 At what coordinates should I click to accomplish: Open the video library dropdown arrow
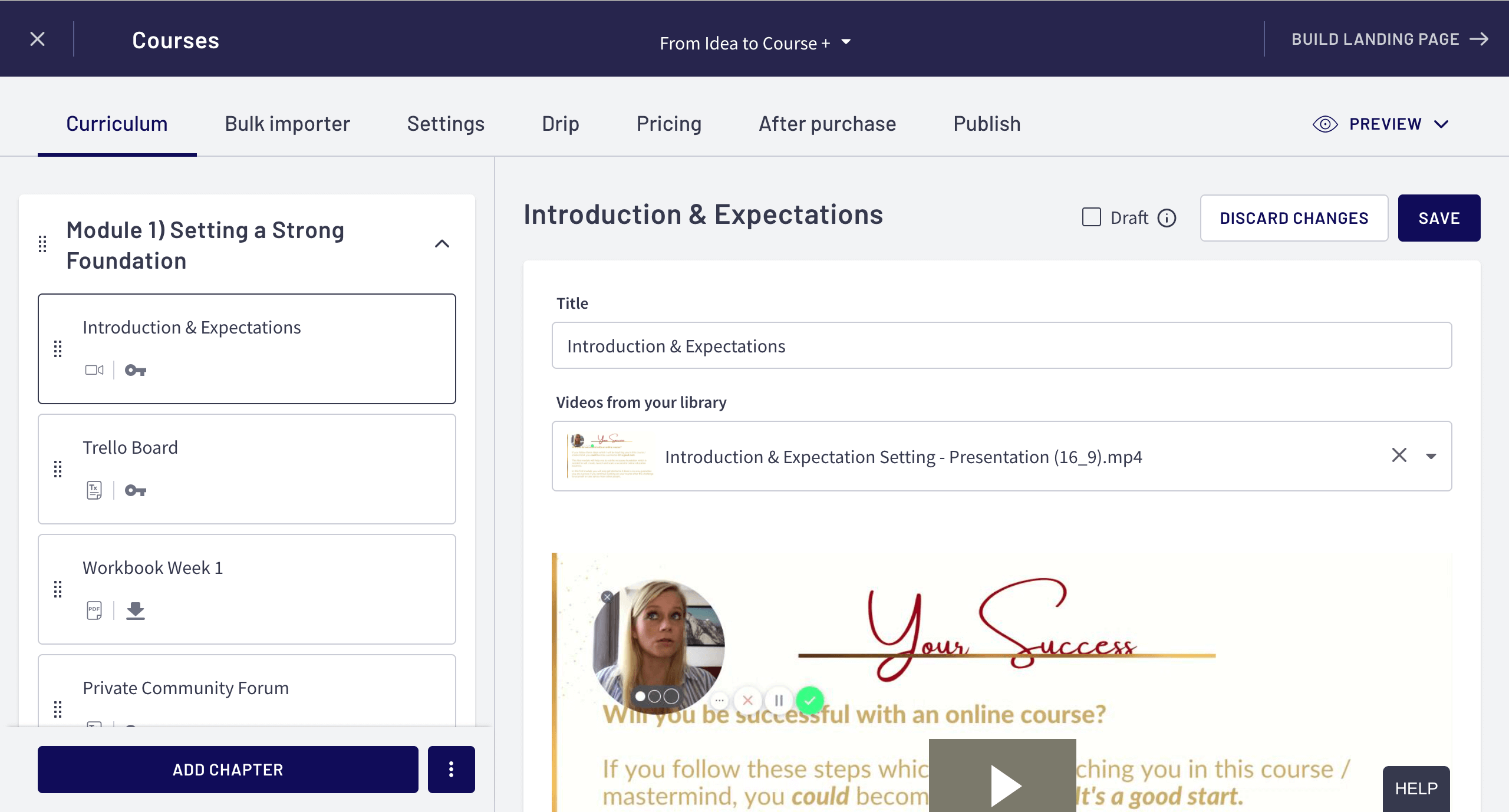pos(1431,456)
